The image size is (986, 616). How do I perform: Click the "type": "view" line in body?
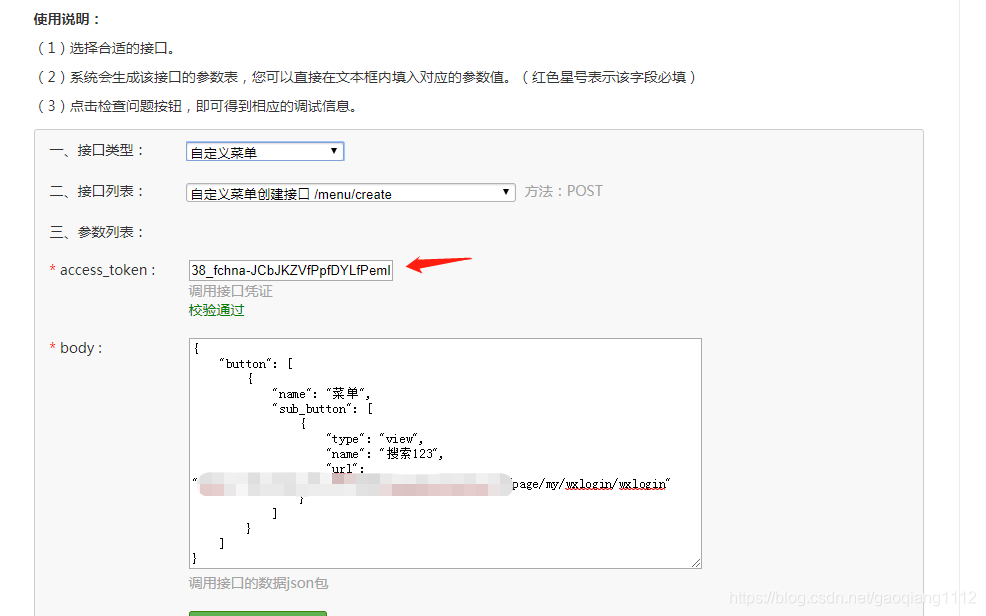(375, 439)
